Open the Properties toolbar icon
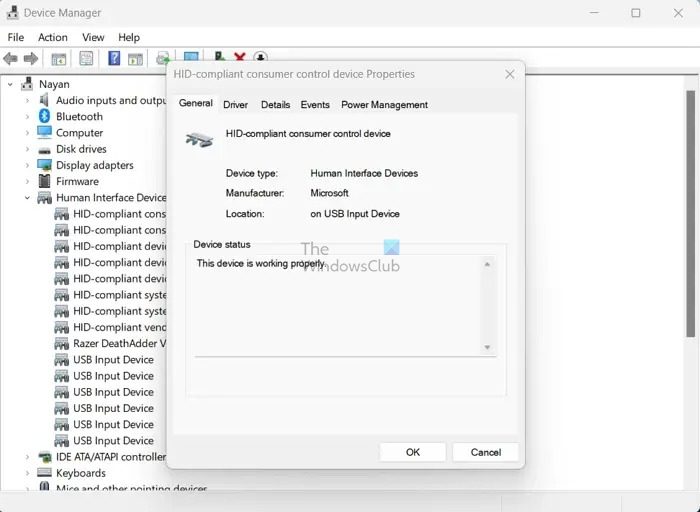Screen dimensions: 700x512 point(86,58)
